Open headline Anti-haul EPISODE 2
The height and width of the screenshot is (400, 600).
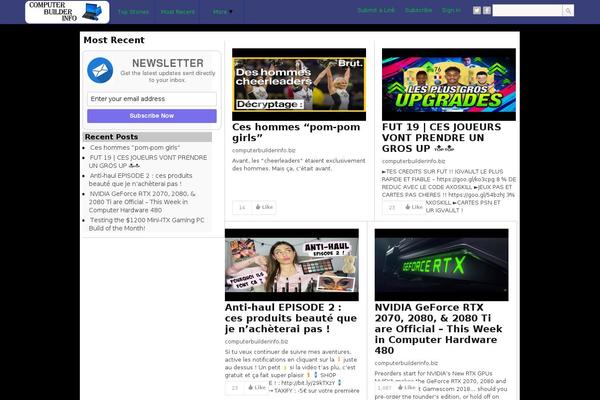[x=291, y=318]
